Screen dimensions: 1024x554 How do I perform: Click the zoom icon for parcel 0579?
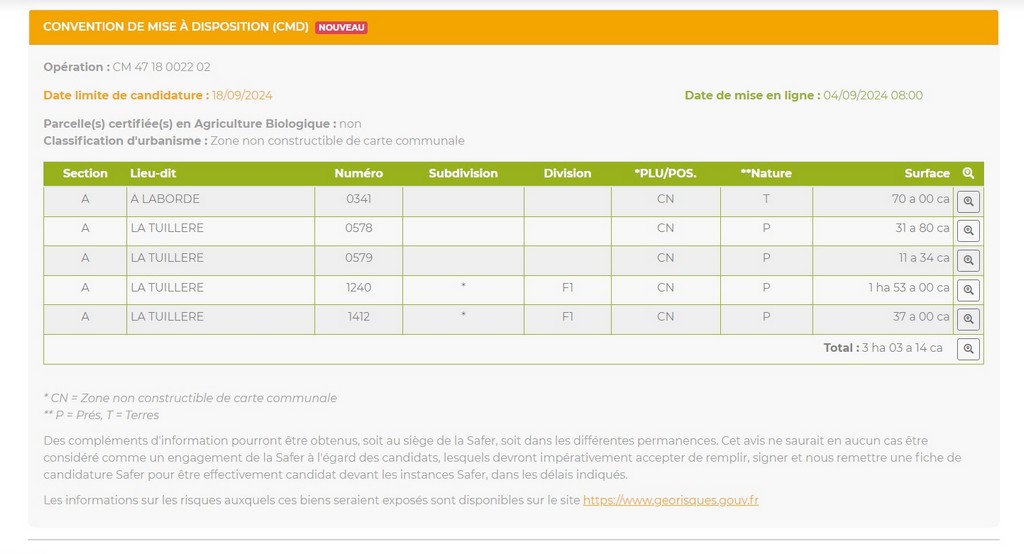click(968, 260)
